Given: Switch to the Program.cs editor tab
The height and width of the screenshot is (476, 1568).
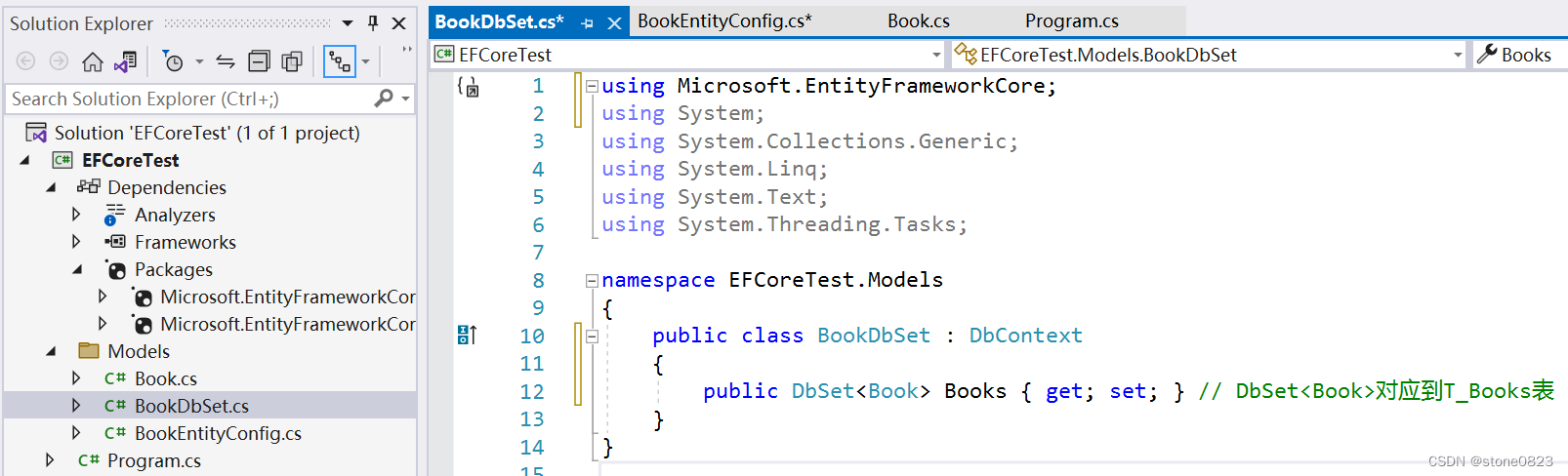Looking at the screenshot, I should (x=1071, y=20).
